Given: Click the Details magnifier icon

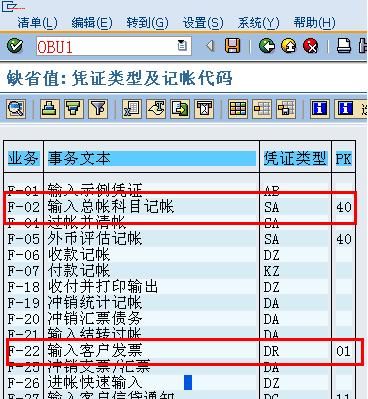Looking at the screenshot, I should tap(16, 109).
